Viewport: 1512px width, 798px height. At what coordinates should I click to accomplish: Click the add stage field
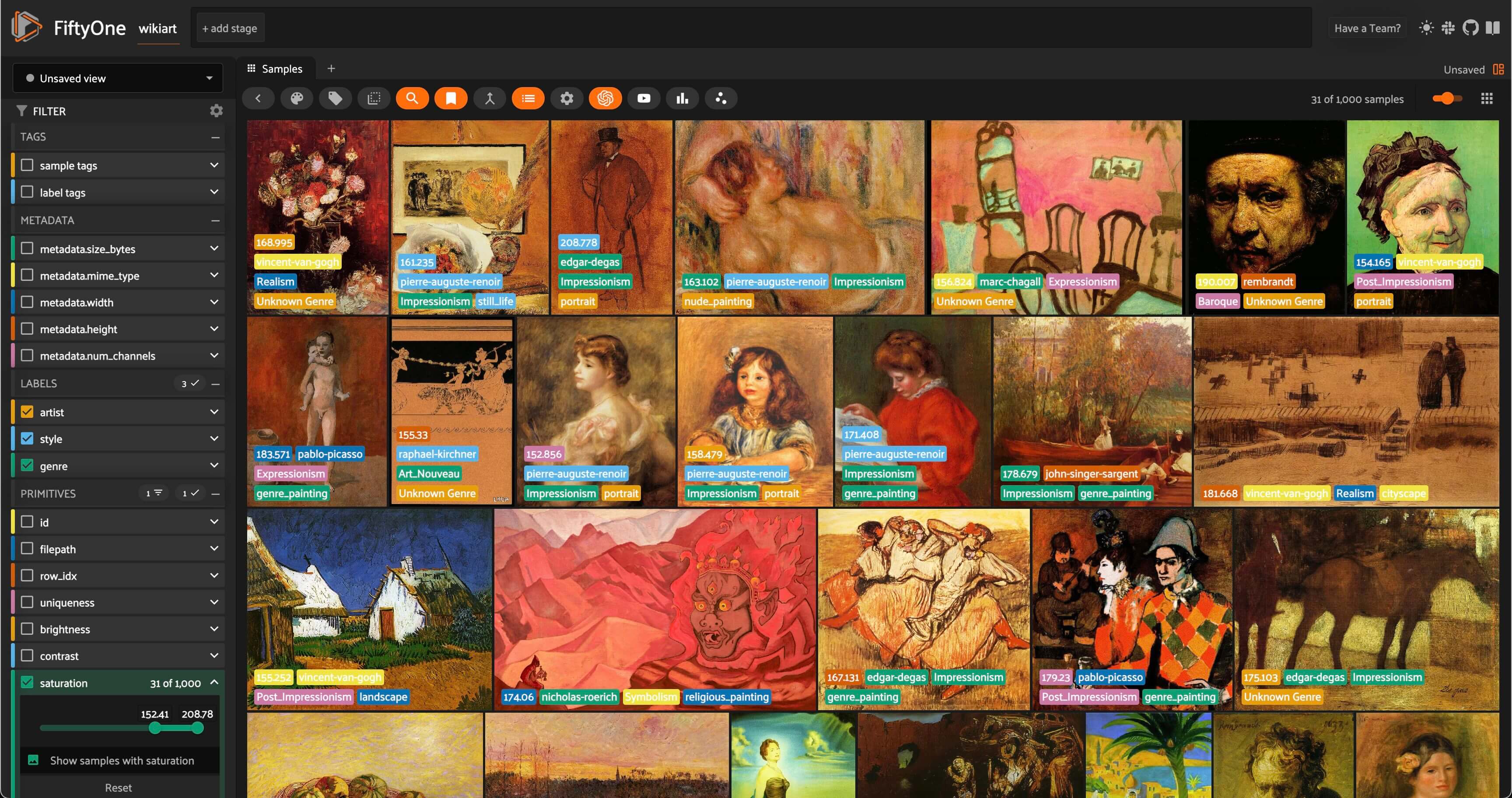point(230,28)
